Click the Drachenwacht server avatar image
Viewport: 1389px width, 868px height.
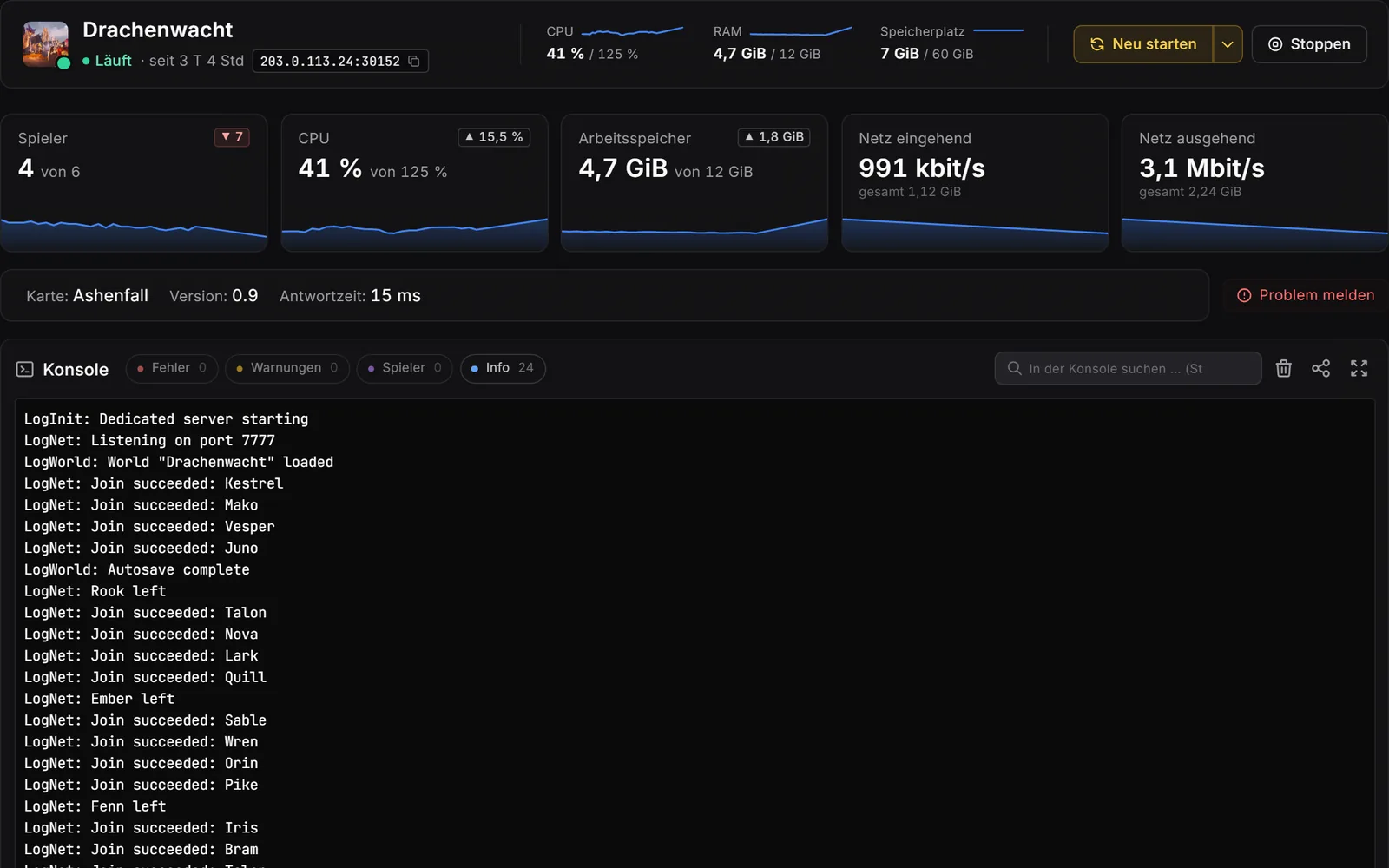coord(45,44)
